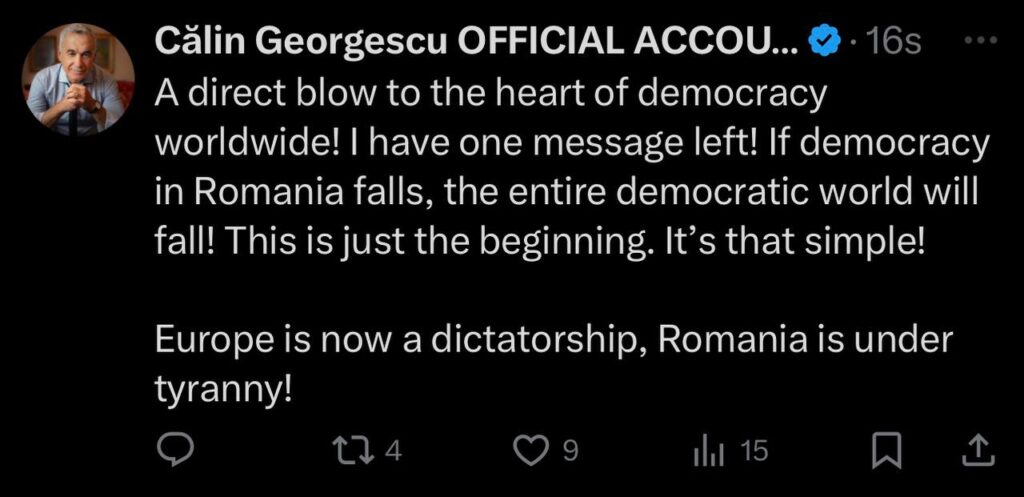Open view analytics bar chart icon
This screenshot has height=497, width=1024.
coord(707,451)
